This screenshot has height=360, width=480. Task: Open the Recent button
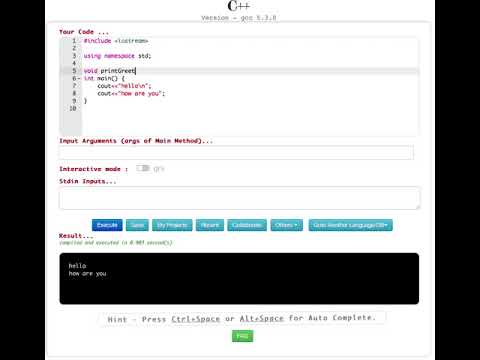(x=210, y=225)
